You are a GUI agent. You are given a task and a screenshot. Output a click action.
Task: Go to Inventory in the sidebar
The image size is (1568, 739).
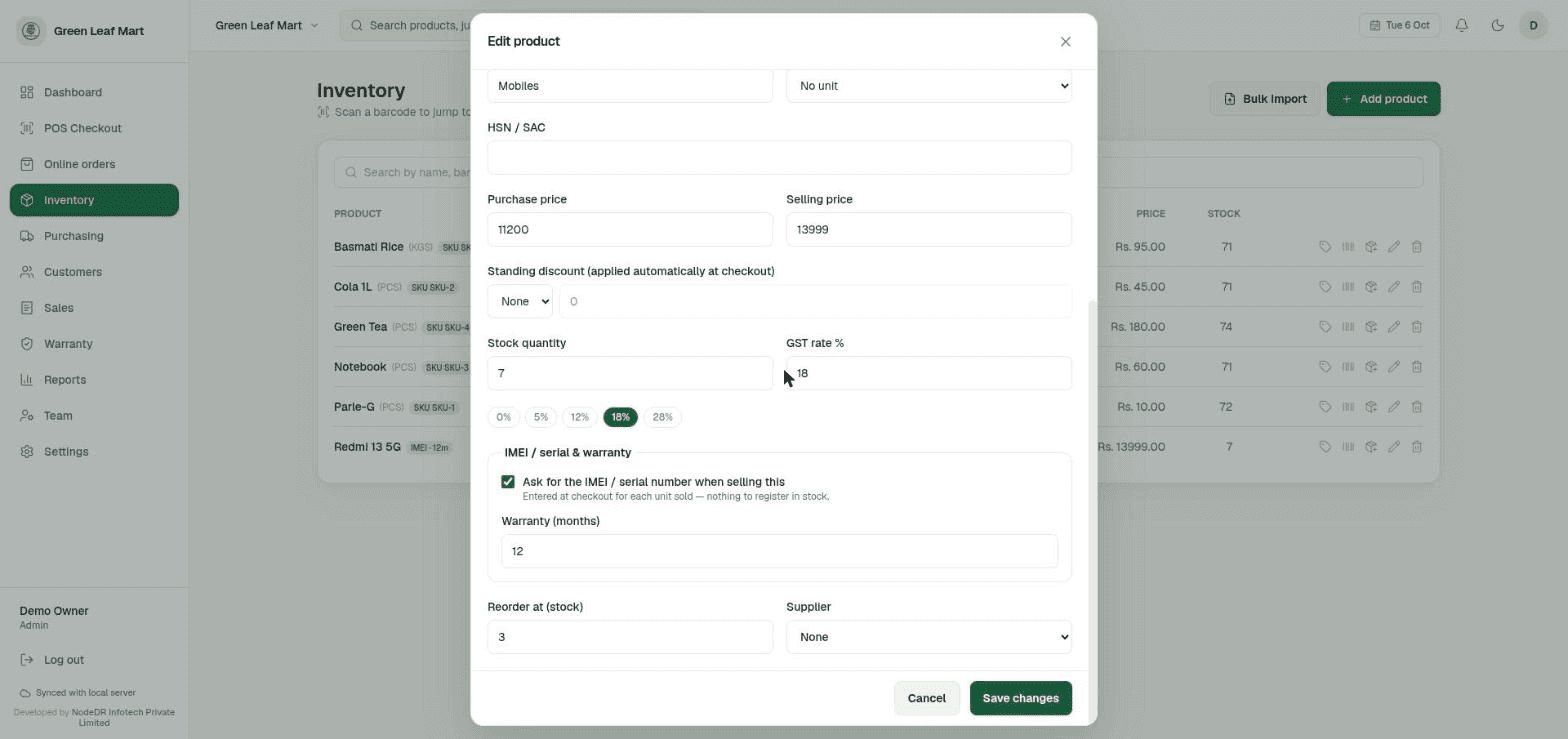pos(94,200)
